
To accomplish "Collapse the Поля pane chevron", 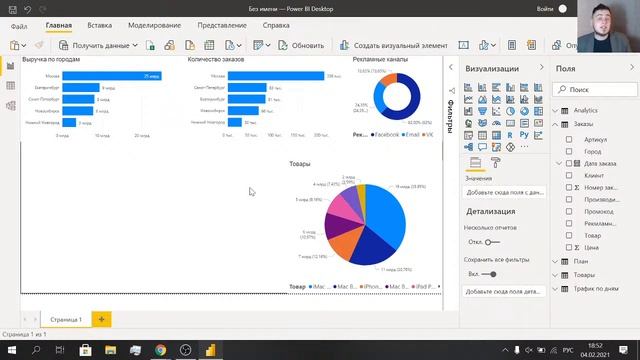I will pyautogui.click(x=632, y=67).
